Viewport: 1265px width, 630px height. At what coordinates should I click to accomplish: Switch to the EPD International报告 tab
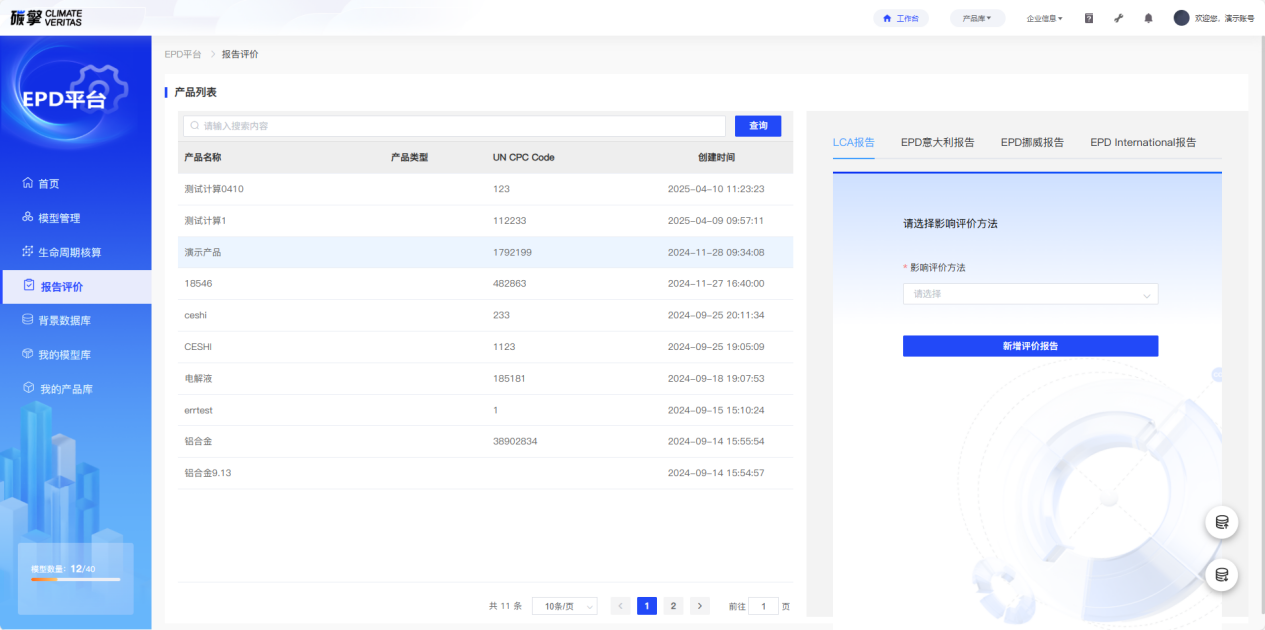(x=1143, y=142)
